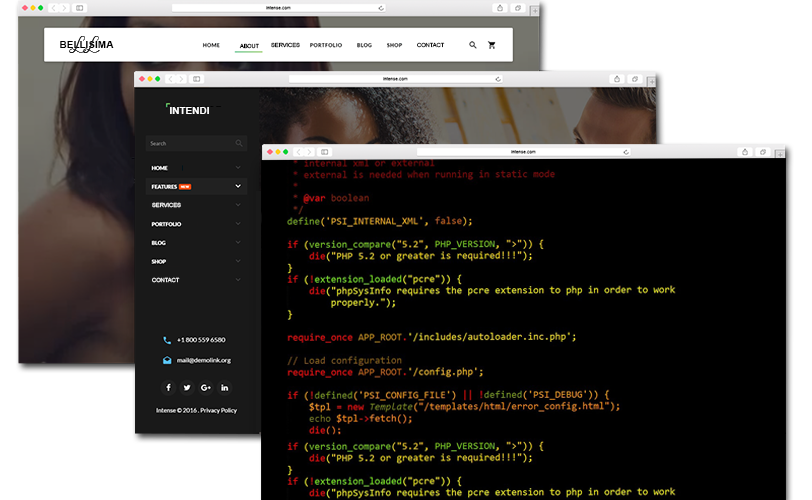Viewport: 812px width, 500px height.
Task: Toggle sidebar in the Intendi browser window
Action: coord(197,79)
